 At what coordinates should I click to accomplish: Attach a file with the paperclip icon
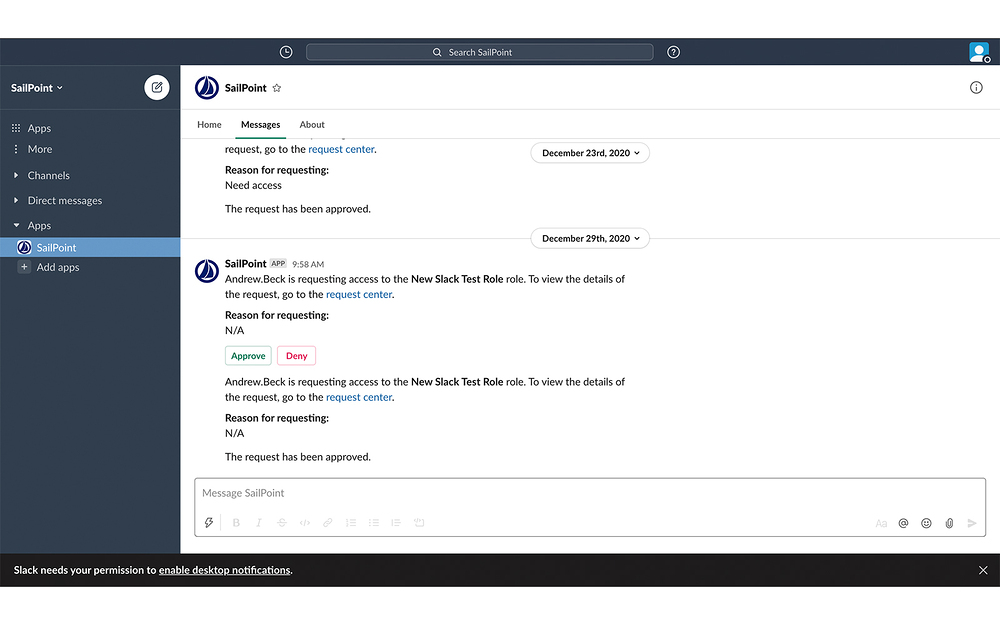tap(949, 524)
